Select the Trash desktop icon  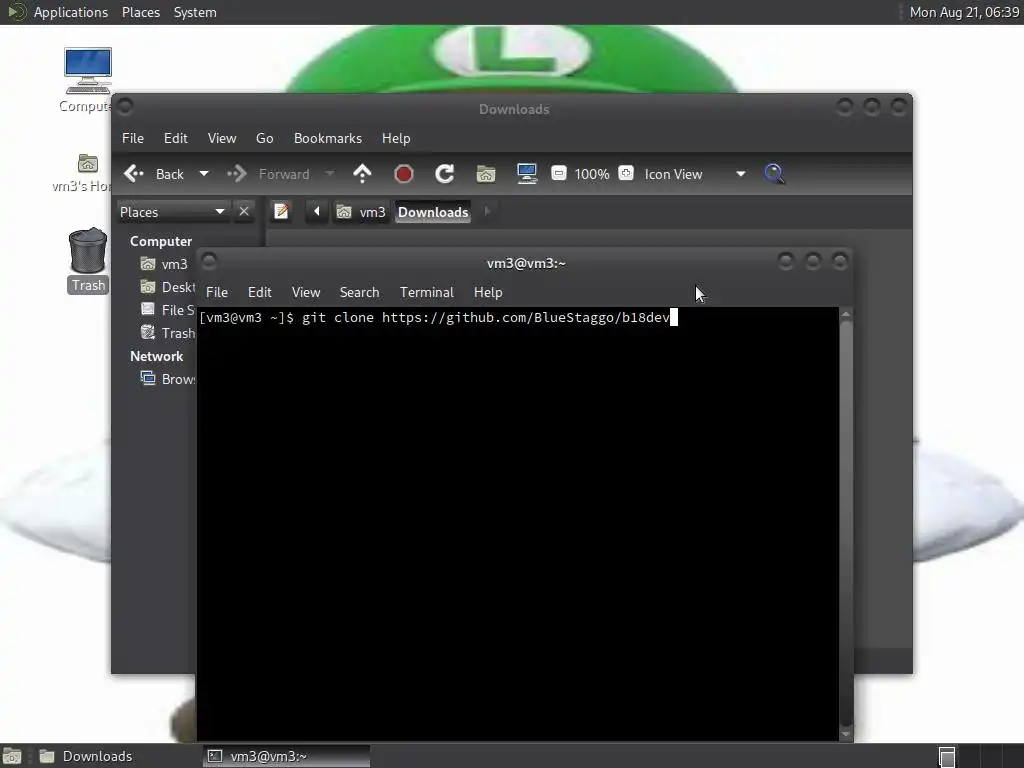tap(88, 260)
